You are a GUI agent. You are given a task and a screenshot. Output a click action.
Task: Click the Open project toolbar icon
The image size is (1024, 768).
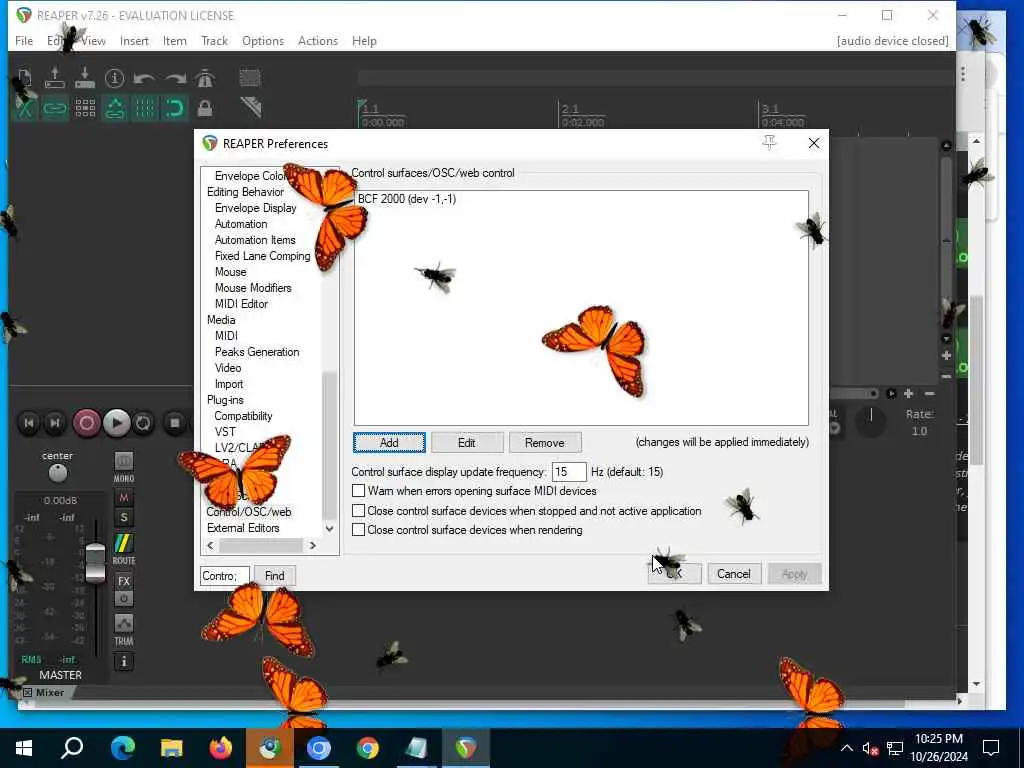click(55, 78)
